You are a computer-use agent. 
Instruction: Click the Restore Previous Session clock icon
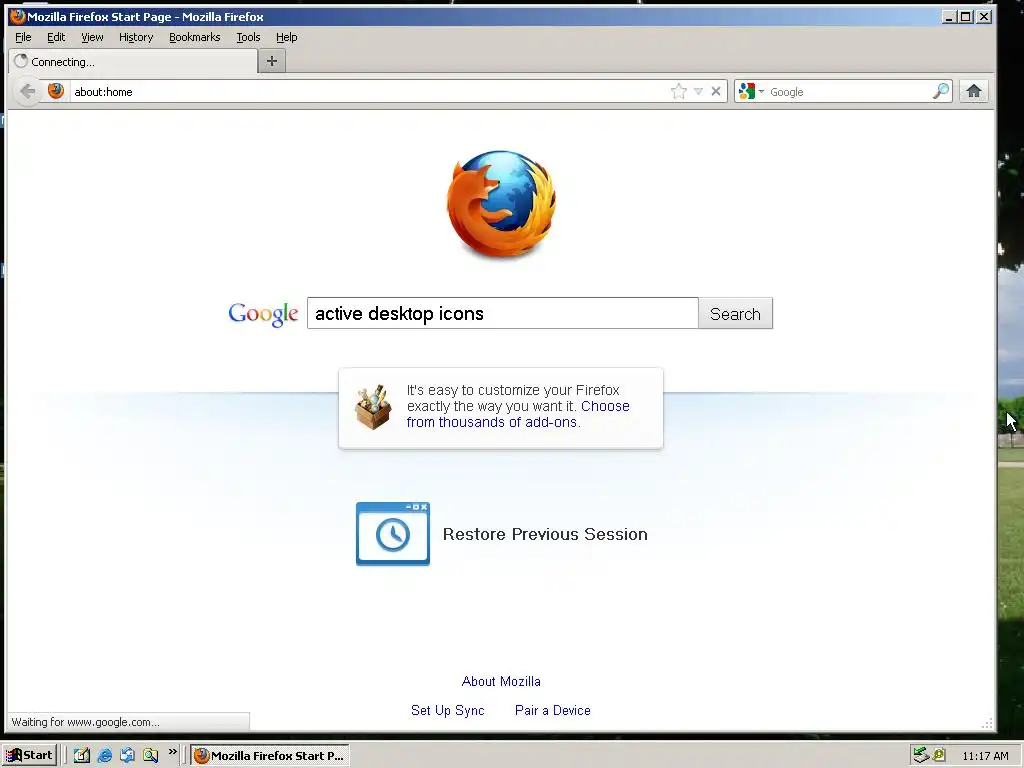coord(392,534)
